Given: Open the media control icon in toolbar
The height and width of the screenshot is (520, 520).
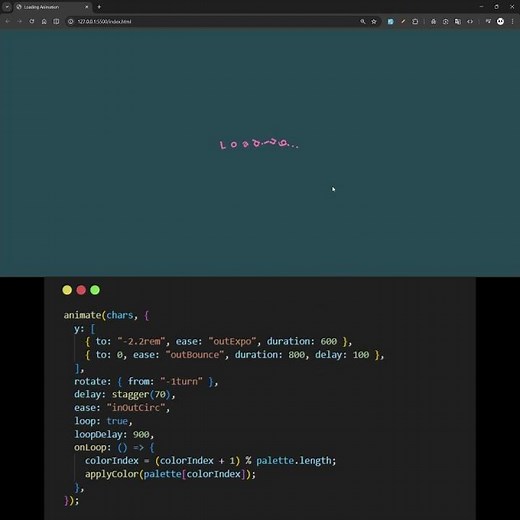Looking at the screenshot, I should point(488,21).
